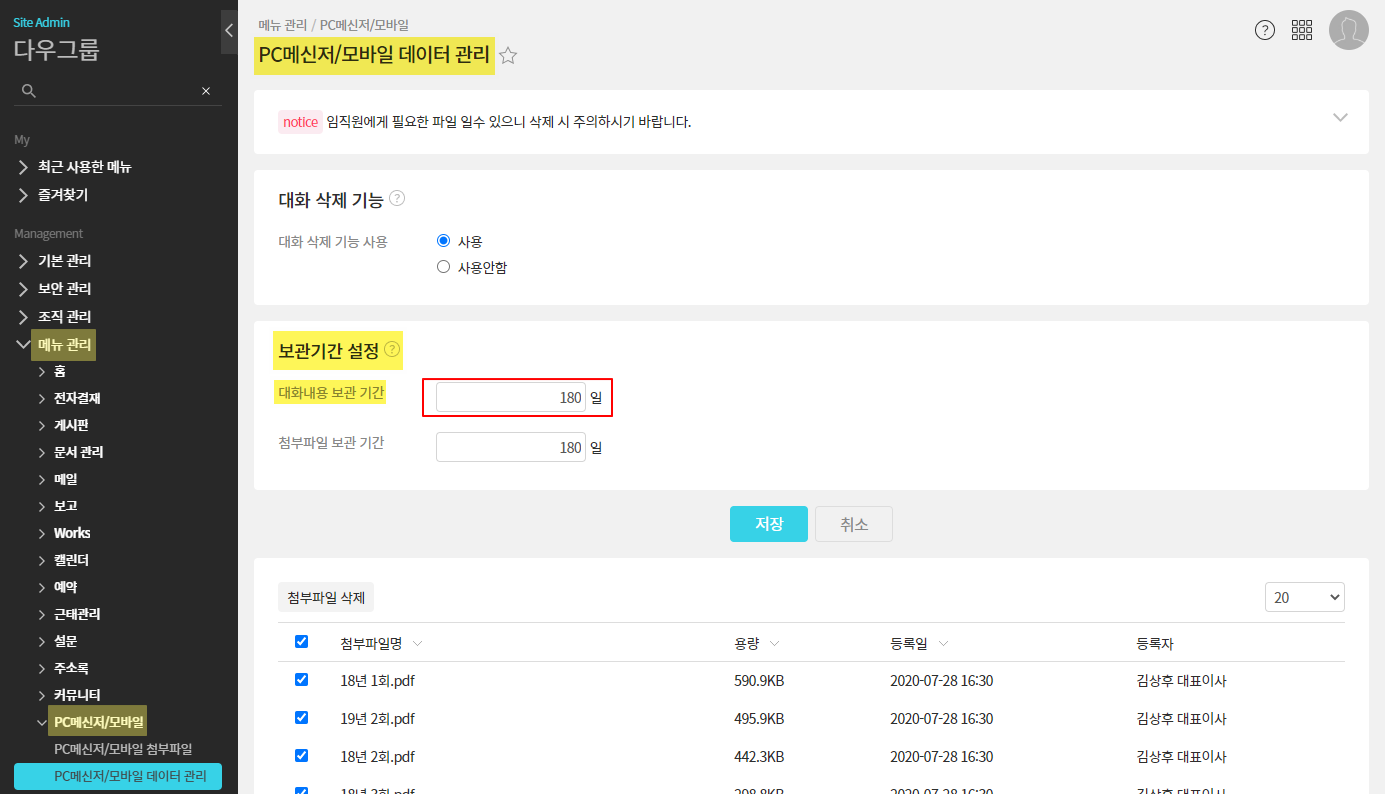1385x794 pixels.
Task: Open PC메신저/모바일 첨부파일 menu item
Action: tap(123, 748)
